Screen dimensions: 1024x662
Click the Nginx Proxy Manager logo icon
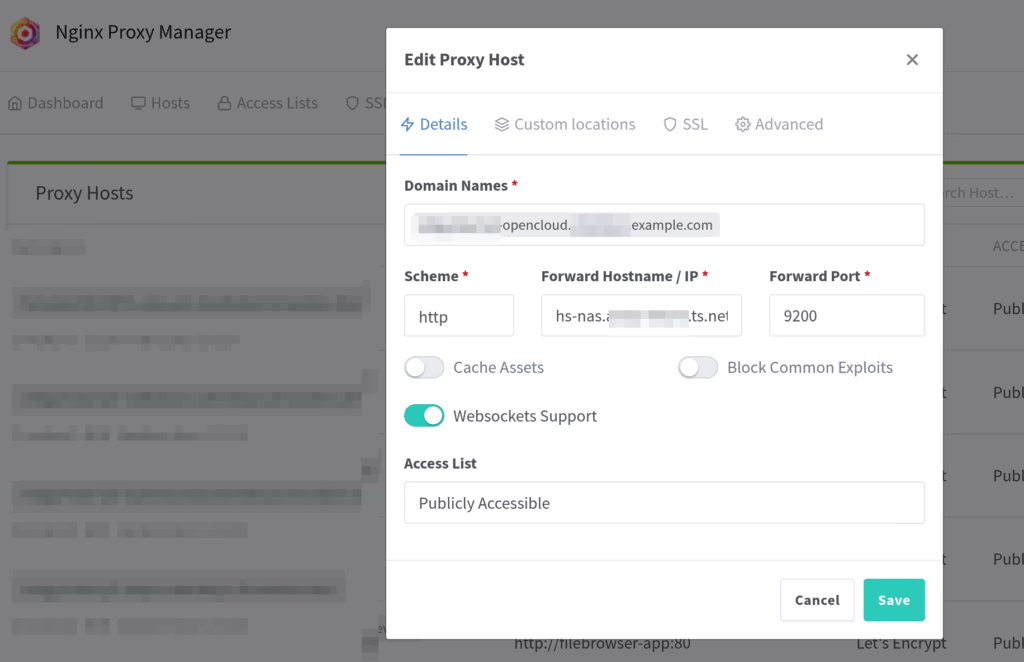[x=25, y=33]
